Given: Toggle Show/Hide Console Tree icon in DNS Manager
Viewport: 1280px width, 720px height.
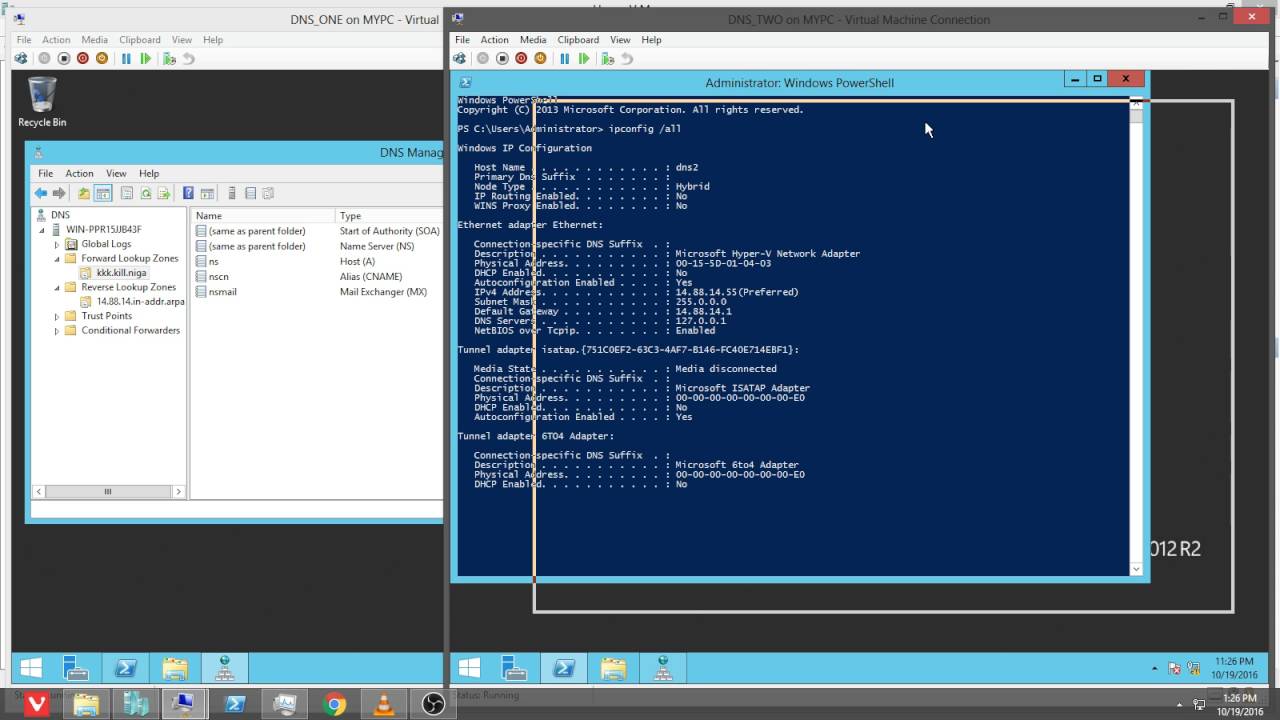Looking at the screenshot, I should coord(103,193).
